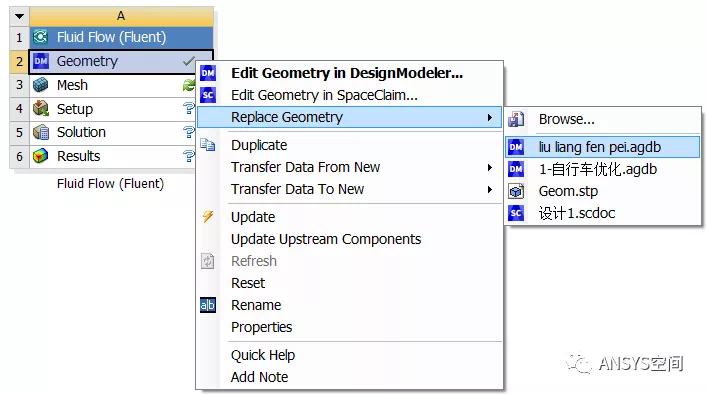Click the SpaceClaim SC icon in context menu
Image resolution: width=706 pixels, height=394 pixels.
(208, 95)
